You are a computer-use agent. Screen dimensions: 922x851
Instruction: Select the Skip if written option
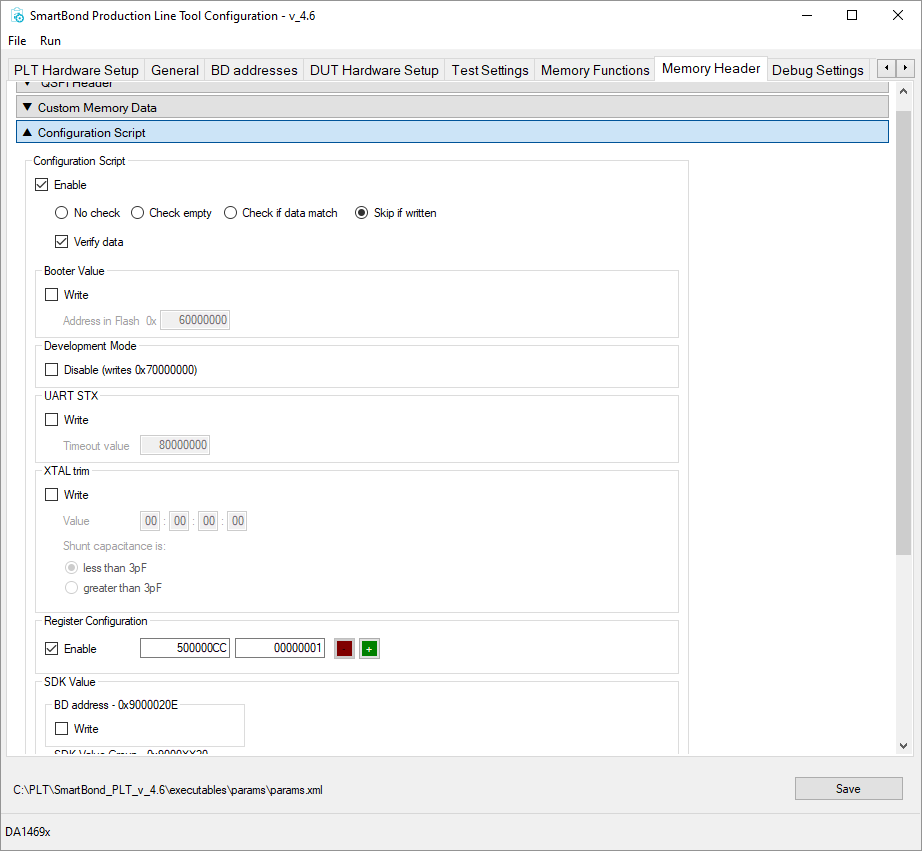click(362, 213)
